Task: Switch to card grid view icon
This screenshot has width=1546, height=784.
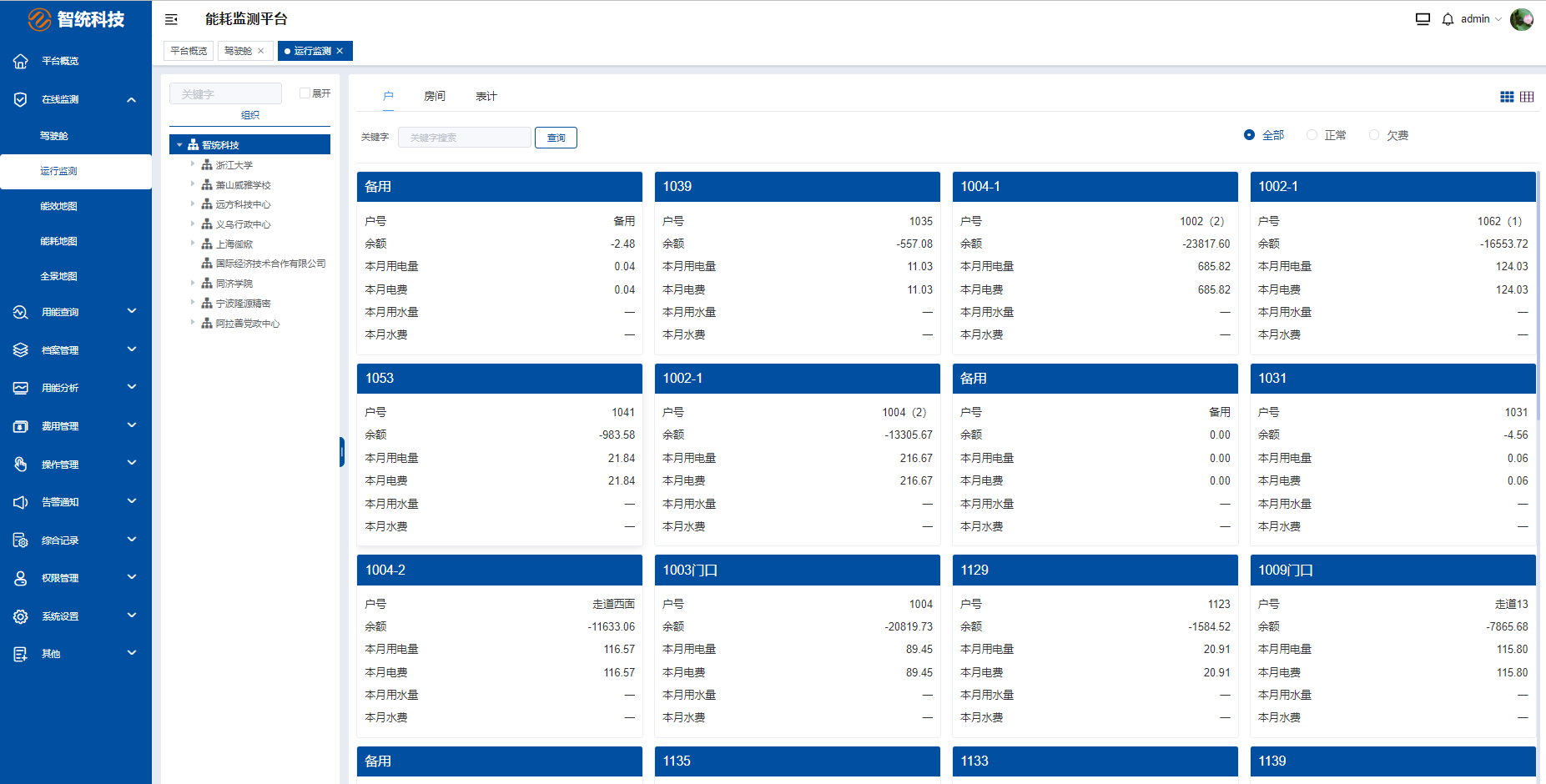Action: [x=1507, y=97]
